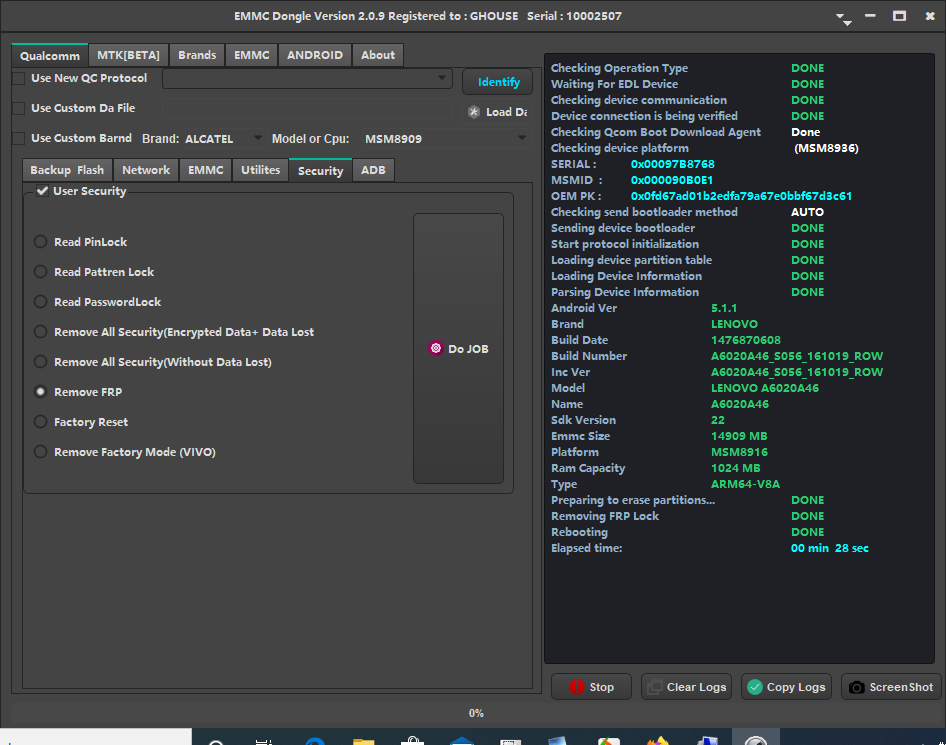This screenshot has width=946, height=745.
Task: Open Microsoft Edge from the taskbar
Action: (x=315, y=740)
